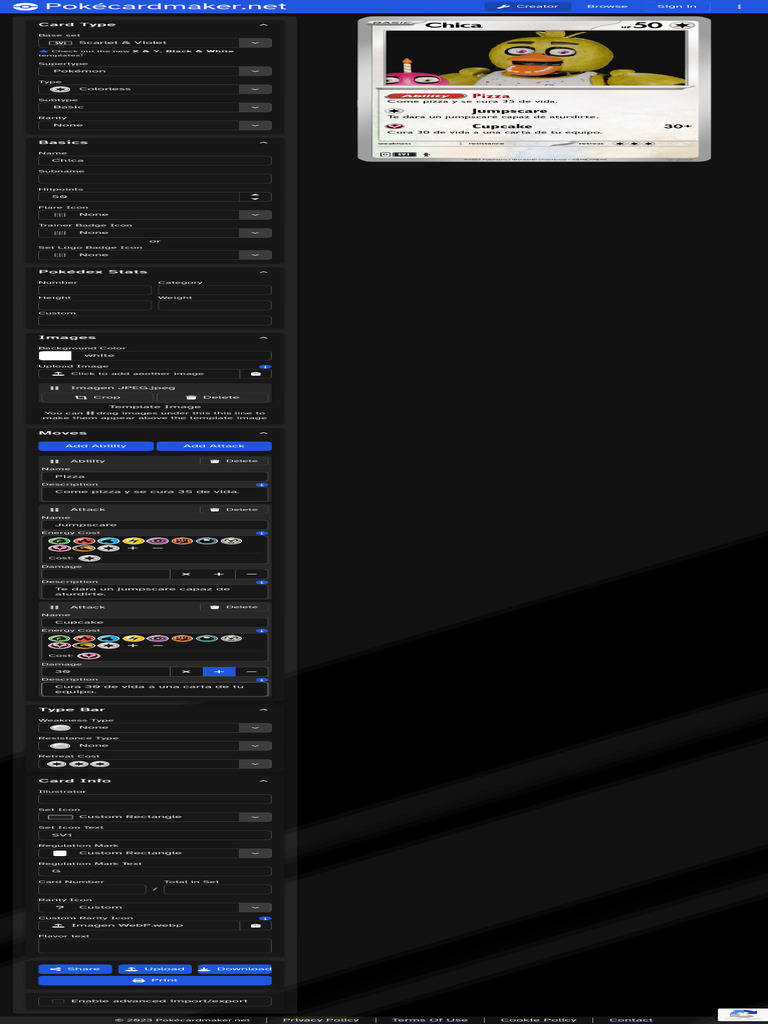Add Fire energy to Jumpscare cost
768x1024 pixels.
[84, 541]
